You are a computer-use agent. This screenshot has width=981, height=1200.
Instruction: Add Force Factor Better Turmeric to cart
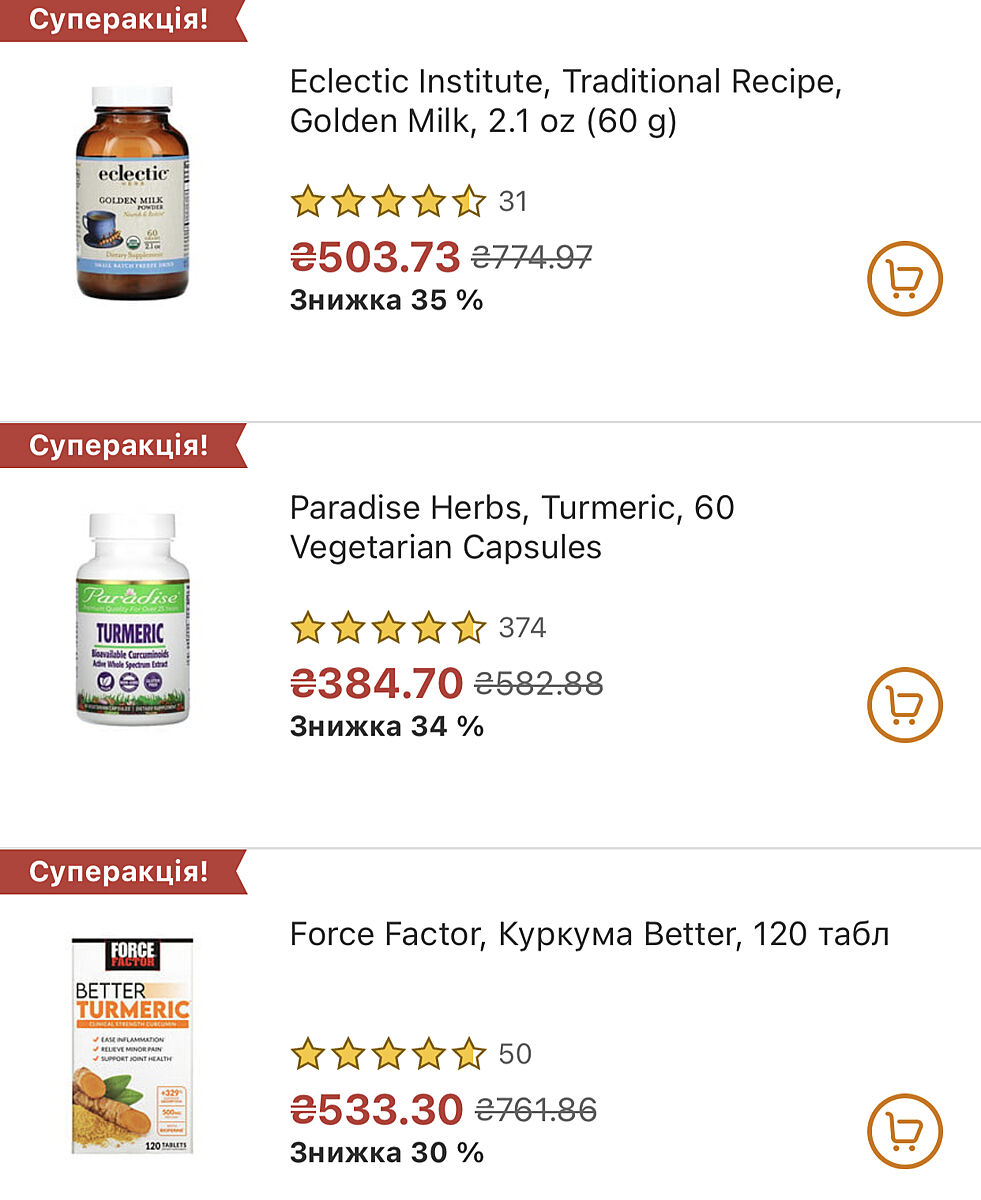click(904, 1131)
